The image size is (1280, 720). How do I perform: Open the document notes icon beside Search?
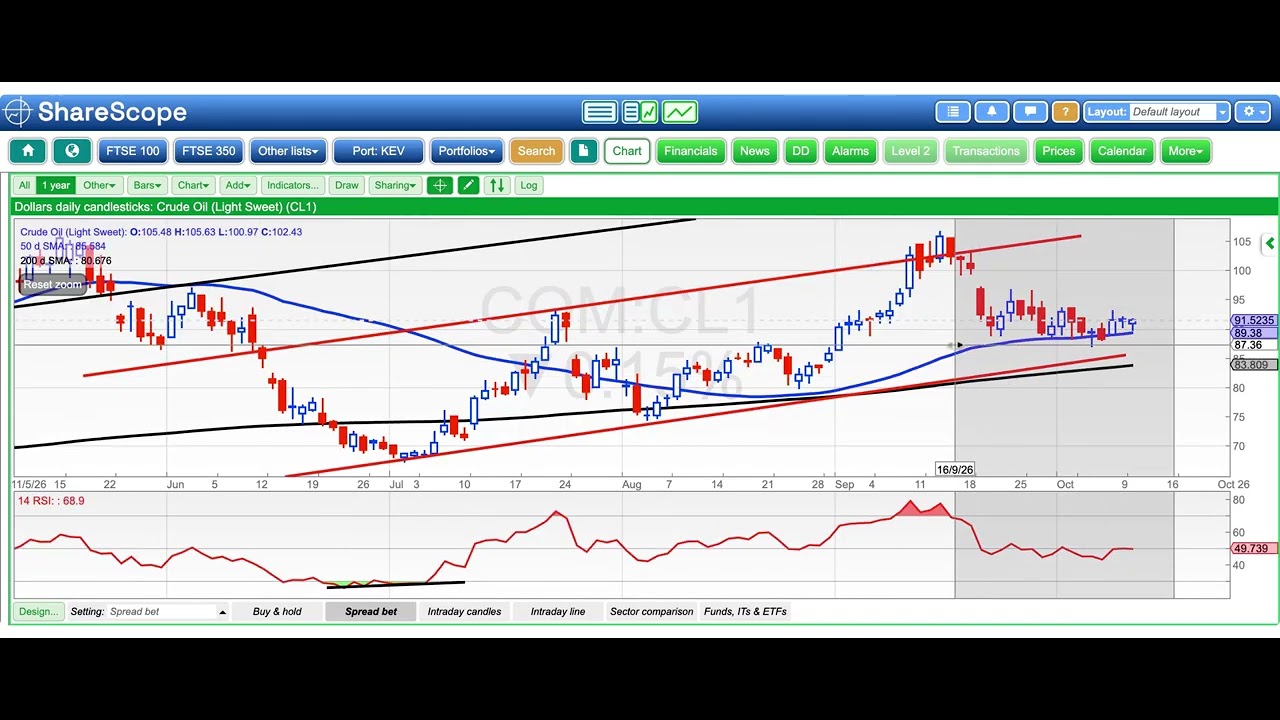coord(583,151)
